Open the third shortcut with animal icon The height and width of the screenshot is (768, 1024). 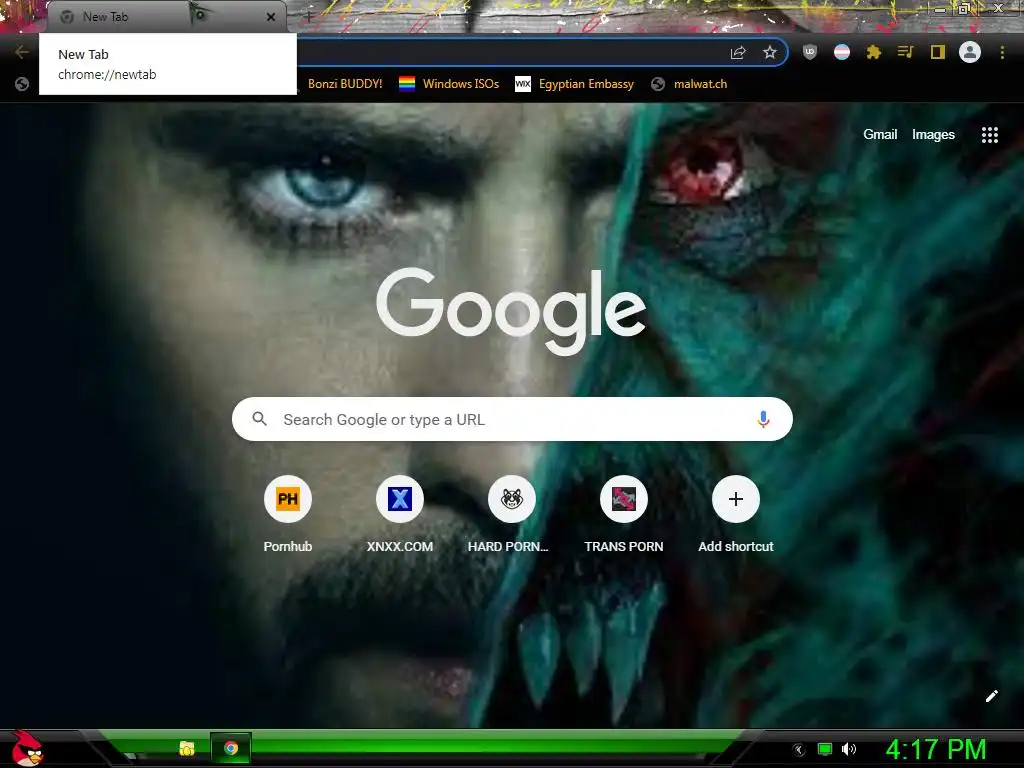pos(511,500)
